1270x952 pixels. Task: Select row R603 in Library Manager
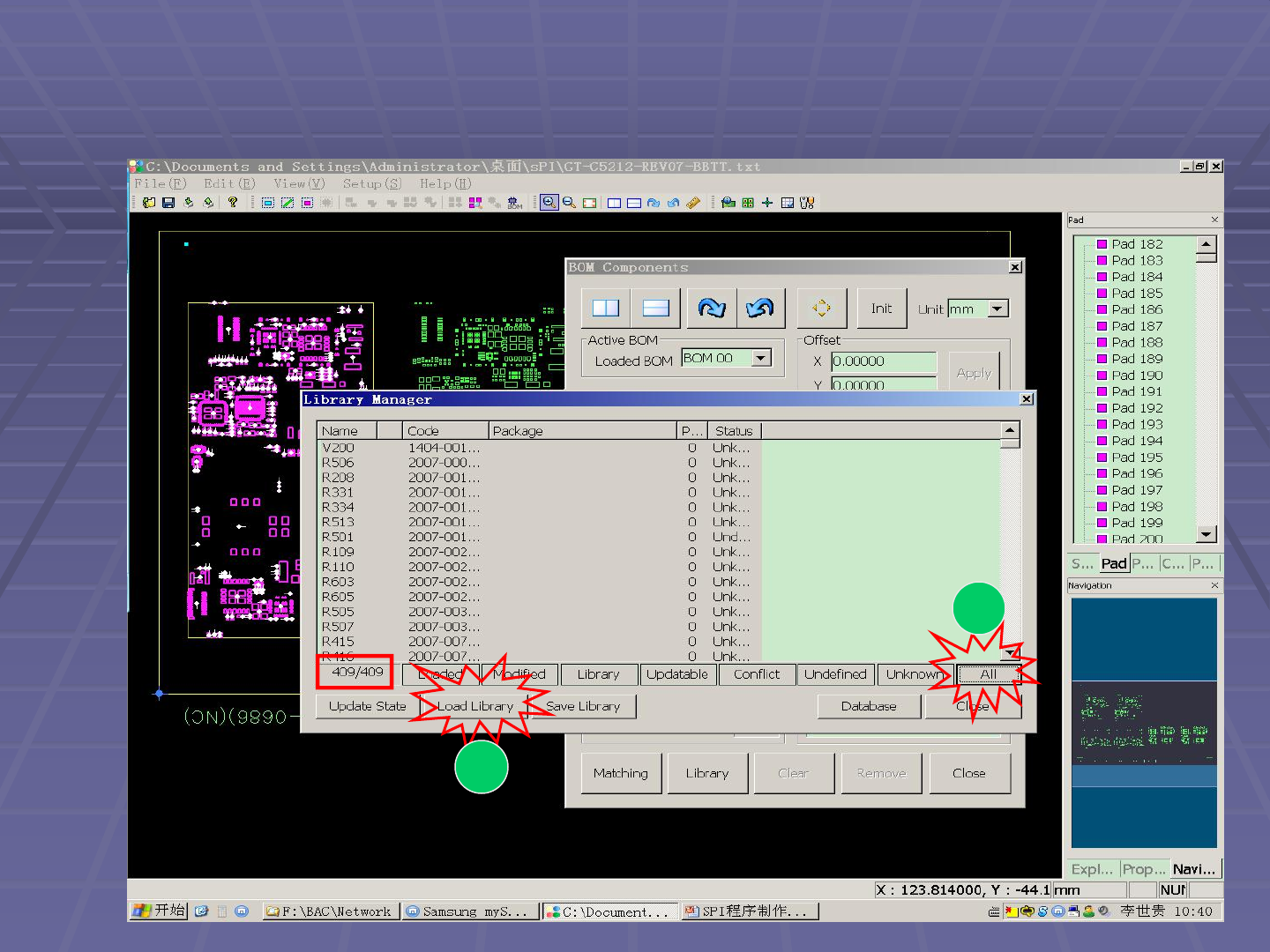[x=540, y=582]
